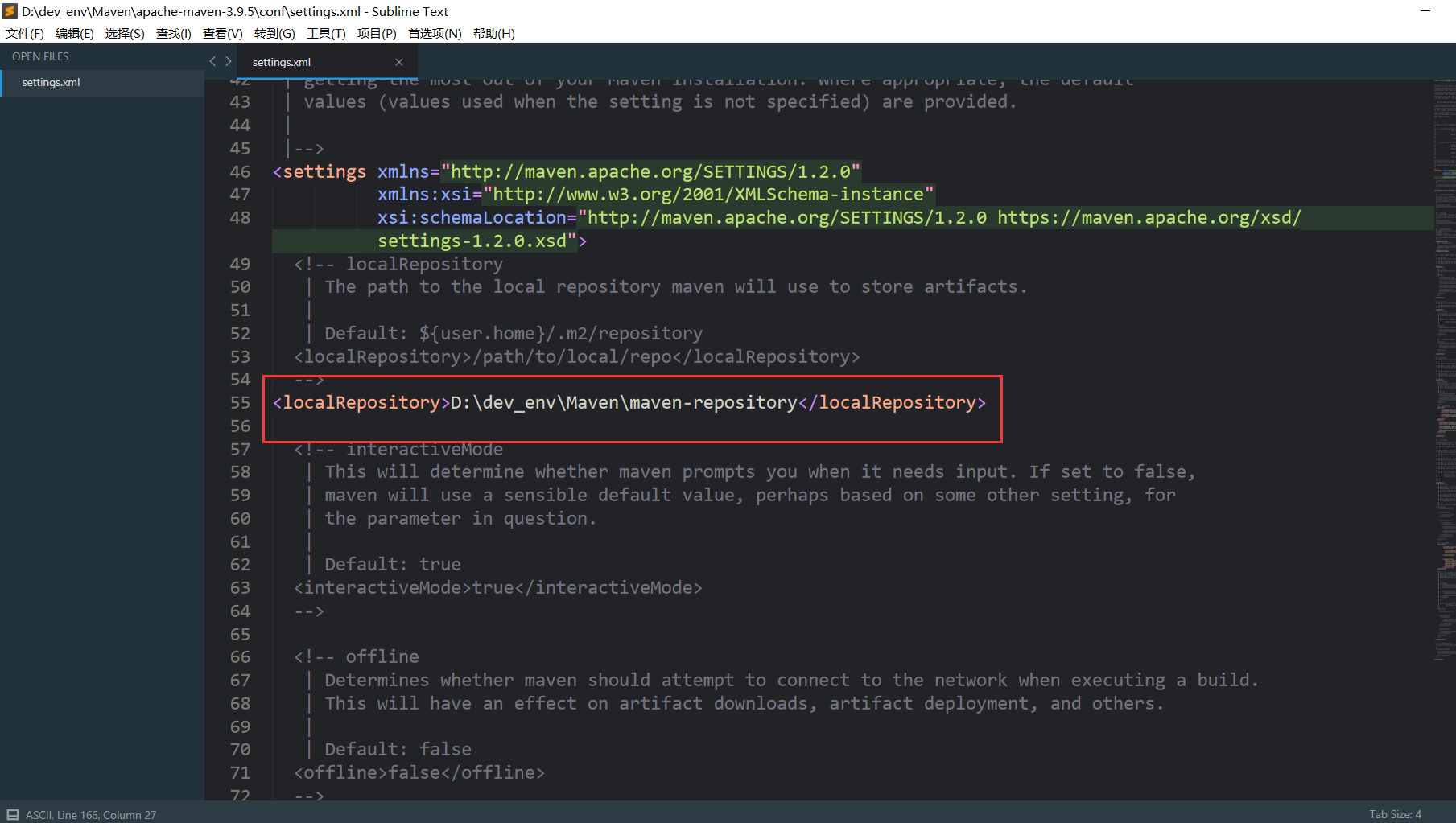Click Tab Size: 4 in status bar
The width and height of the screenshot is (1456, 823).
coord(1395,814)
